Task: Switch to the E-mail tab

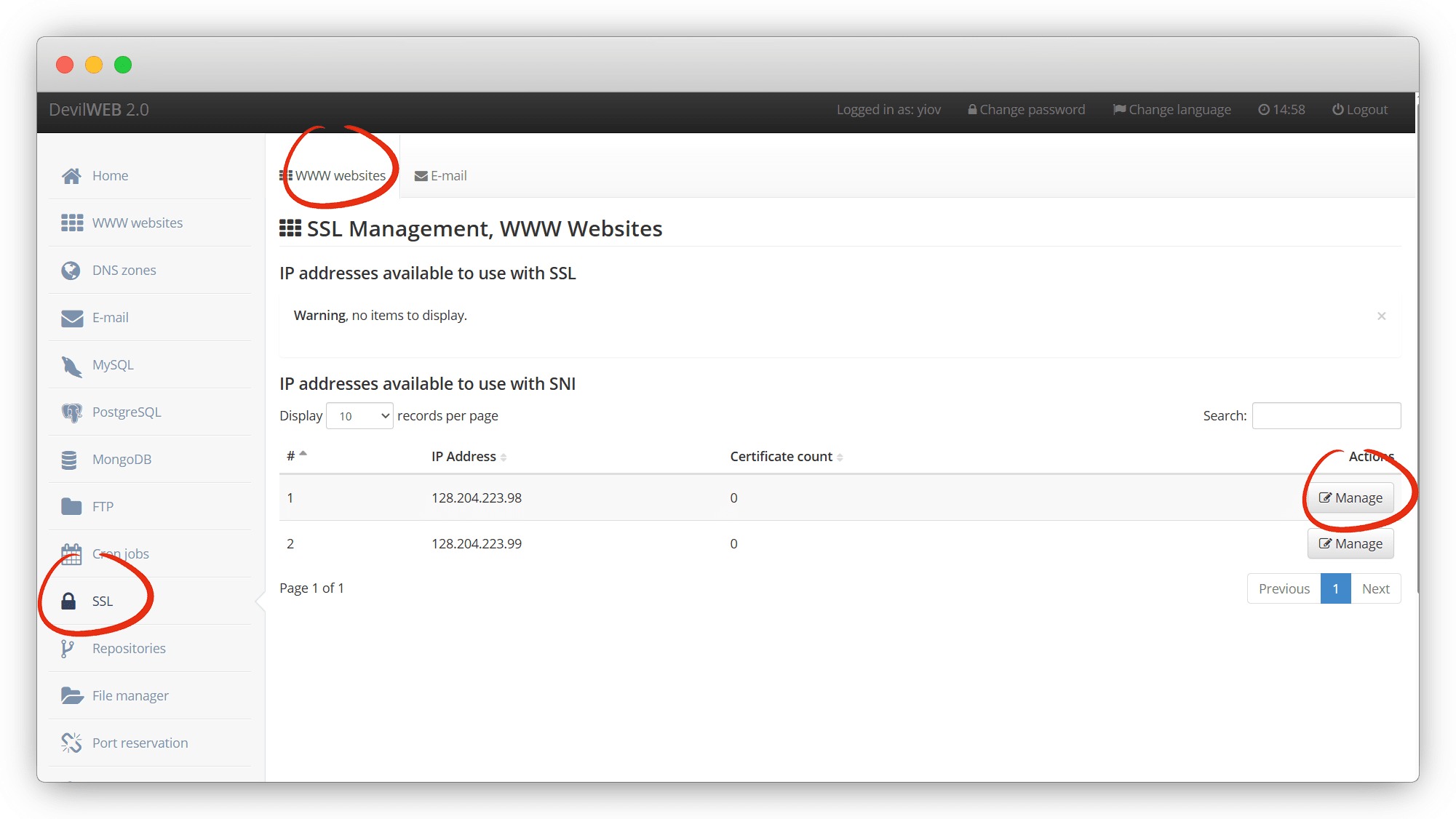Action: click(441, 176)
